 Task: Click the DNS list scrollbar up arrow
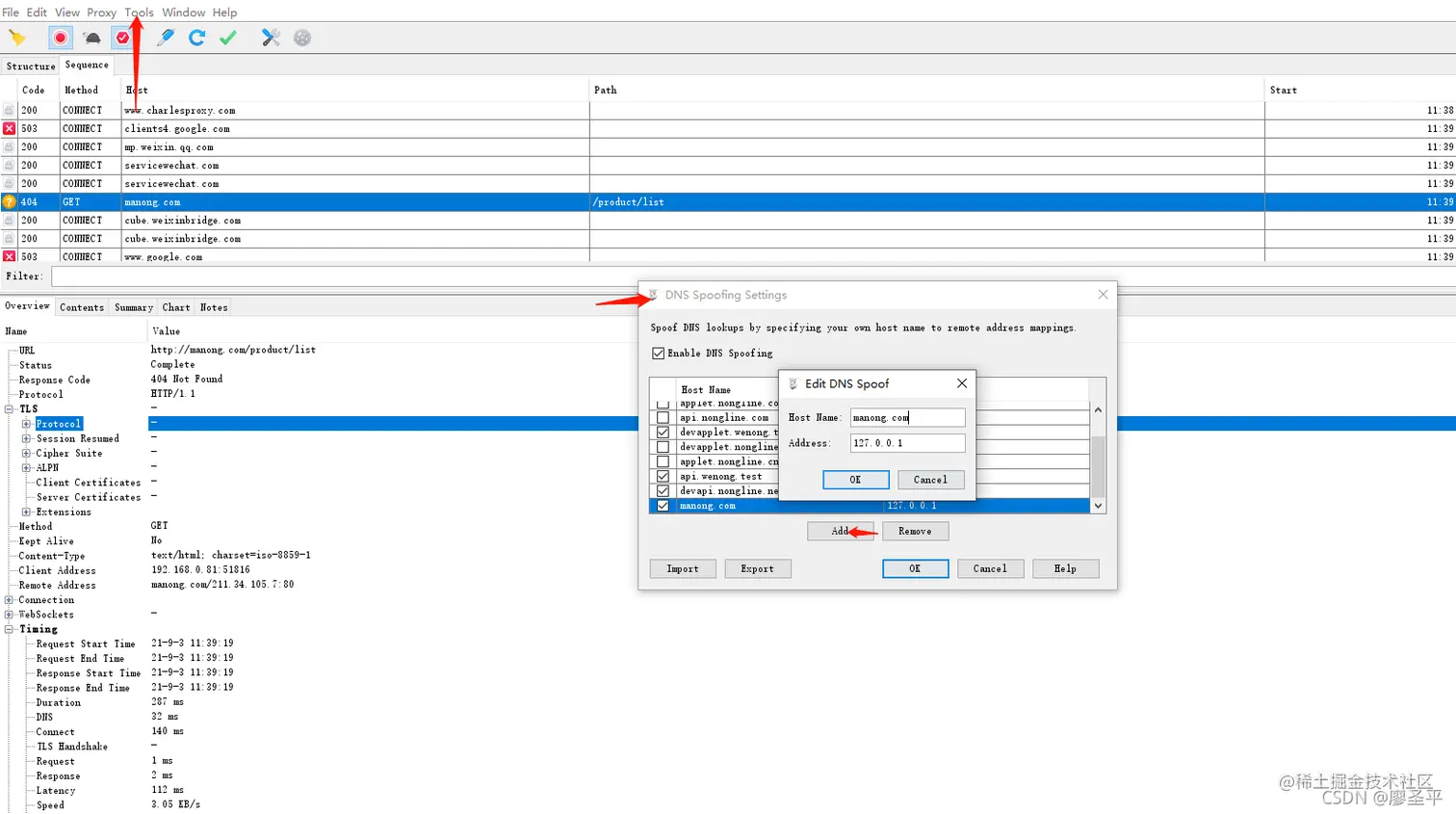(1098, 409)
